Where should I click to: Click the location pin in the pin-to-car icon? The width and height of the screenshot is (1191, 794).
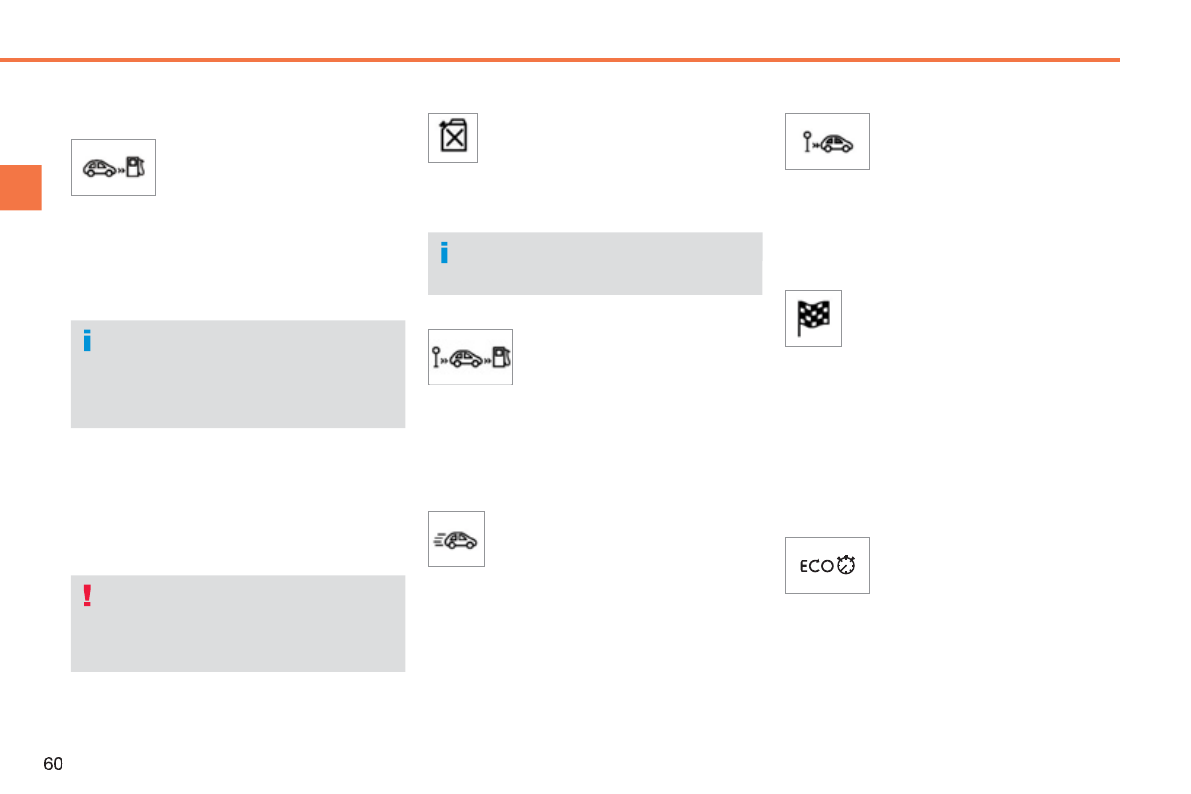807,142
